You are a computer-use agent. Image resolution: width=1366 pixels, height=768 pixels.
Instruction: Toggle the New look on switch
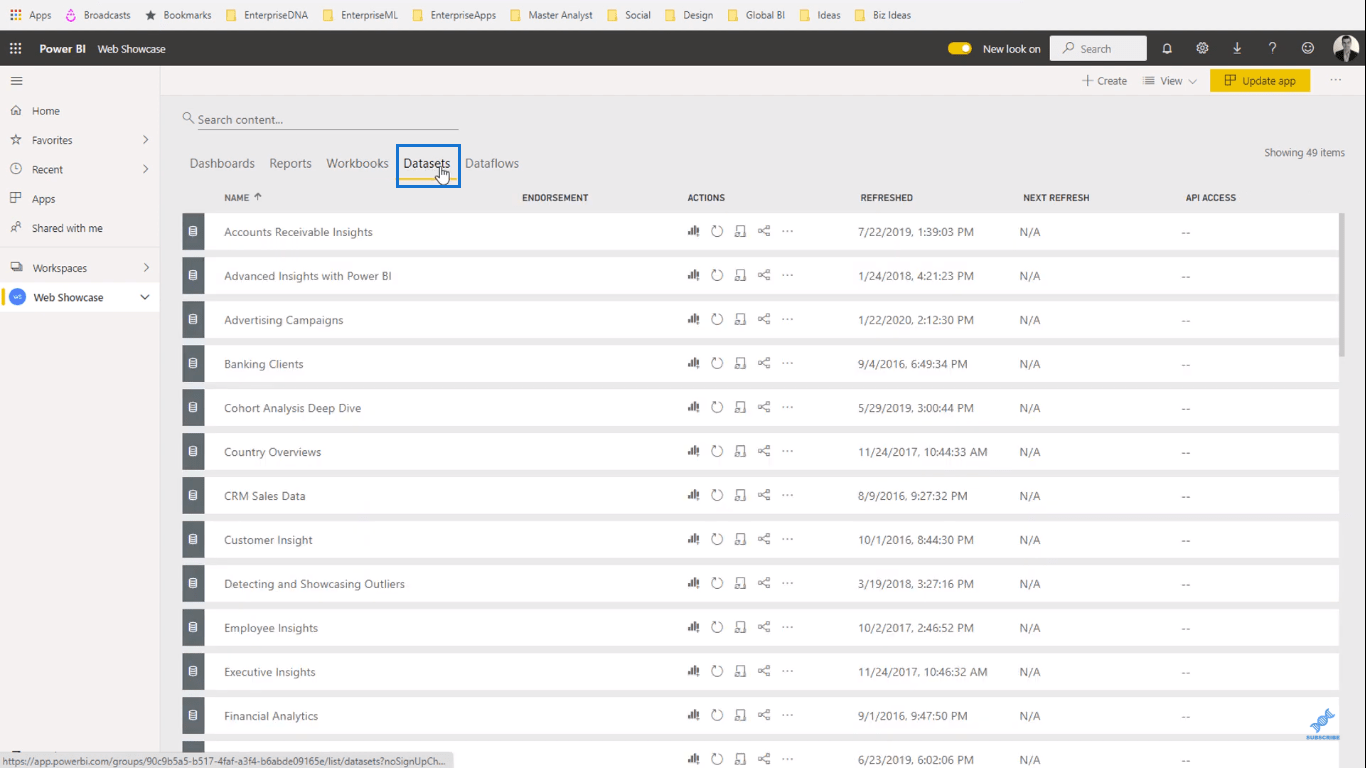click(960, 48)
